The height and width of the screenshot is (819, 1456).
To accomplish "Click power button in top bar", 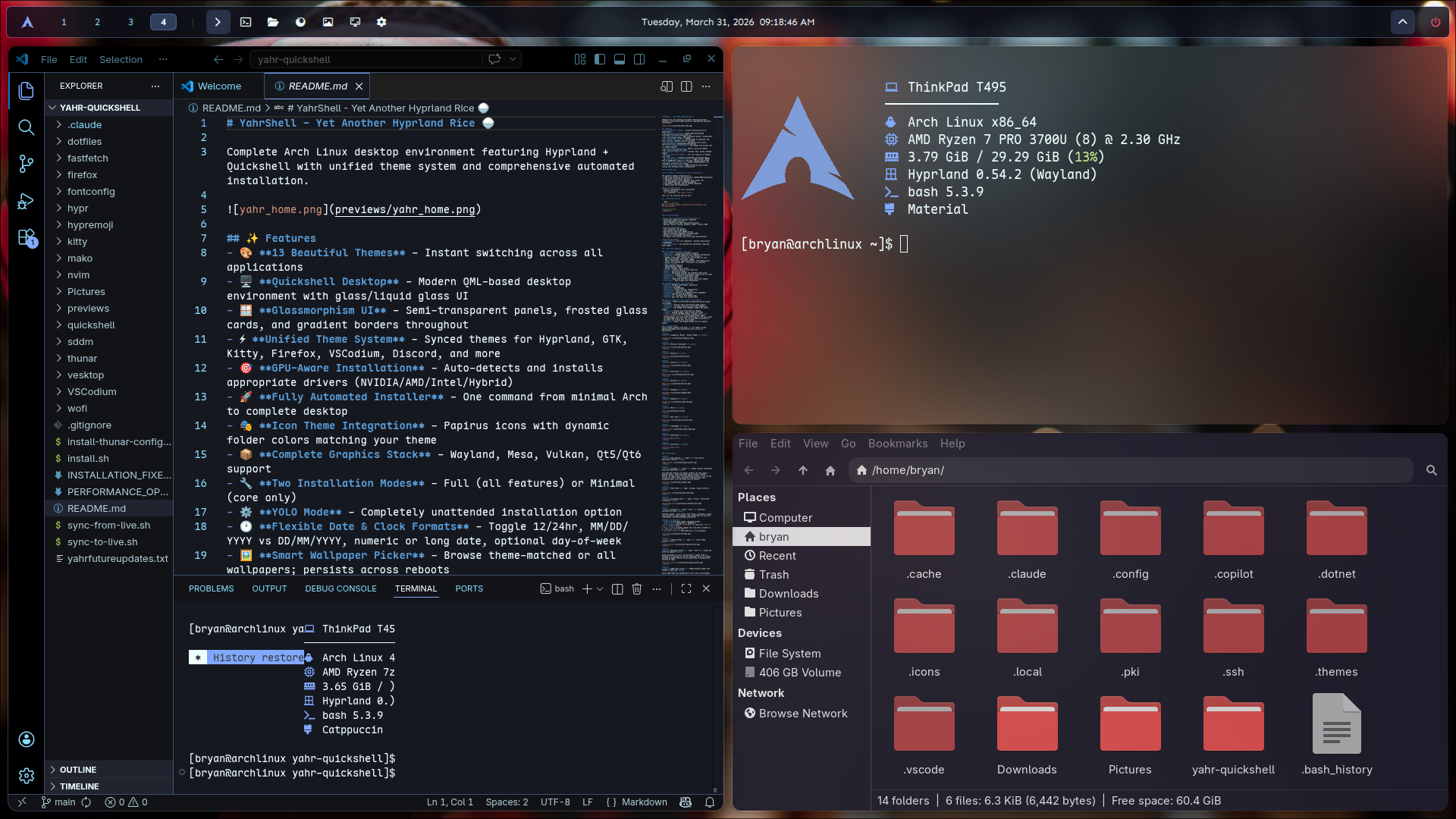I will coord(1436,22).
